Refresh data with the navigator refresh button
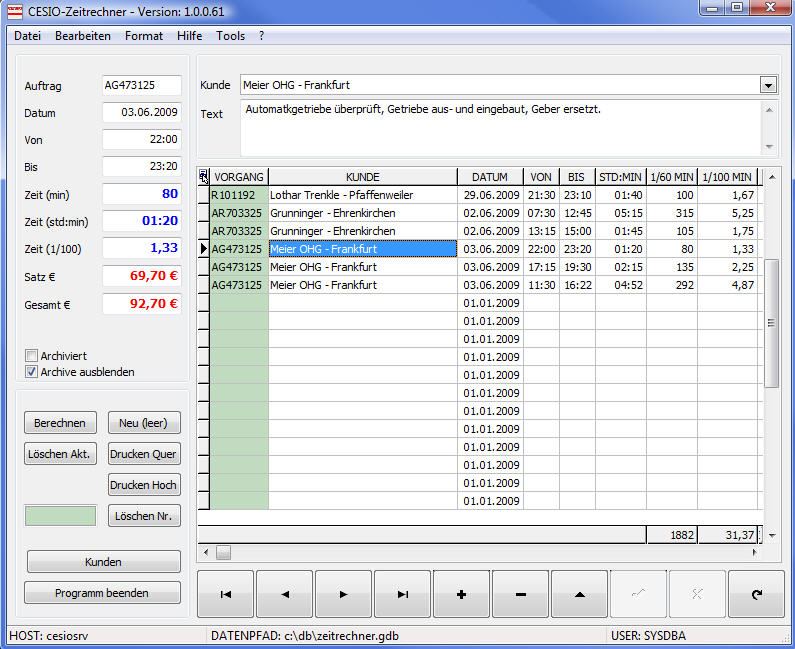 tap(756, 594)
